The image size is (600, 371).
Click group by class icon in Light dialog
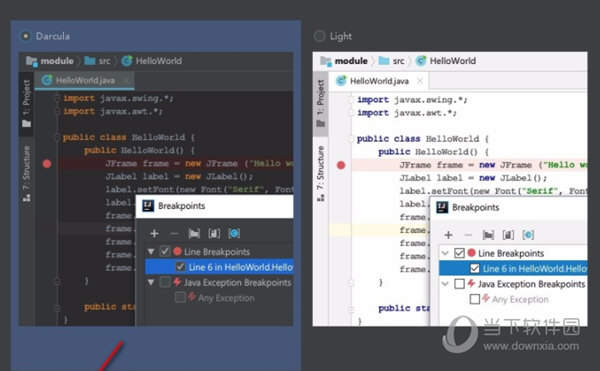pos(528,235)
